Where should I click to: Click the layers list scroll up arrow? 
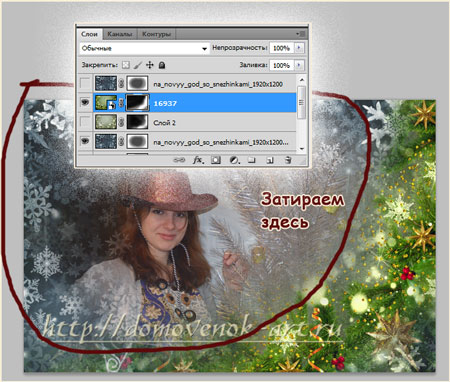coord(302,80)
